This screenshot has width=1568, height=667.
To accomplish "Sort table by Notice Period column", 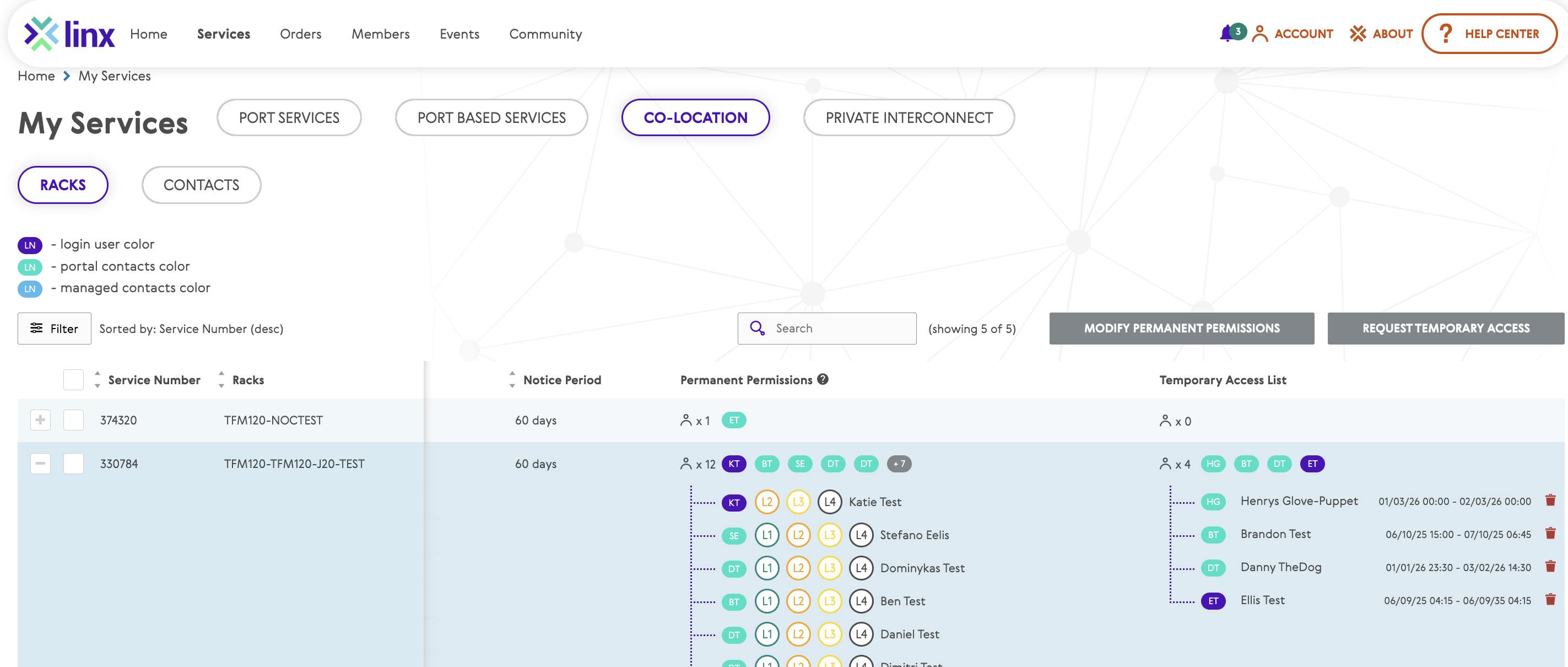I will (x=561, y=379).
